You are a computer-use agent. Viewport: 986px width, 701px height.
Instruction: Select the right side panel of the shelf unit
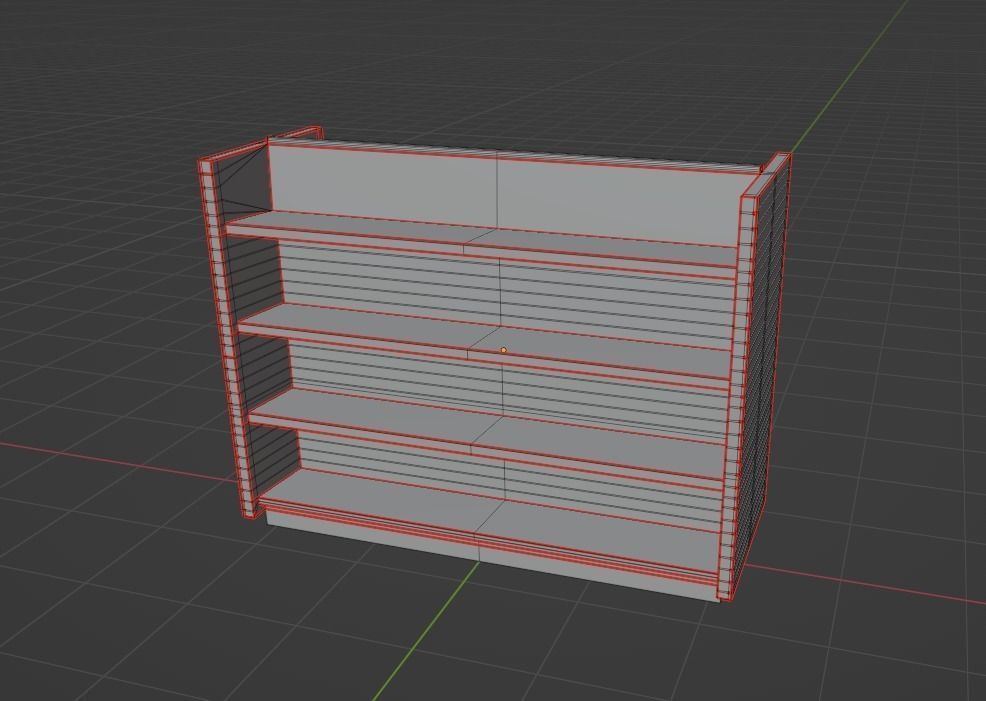tap(754, 376)
